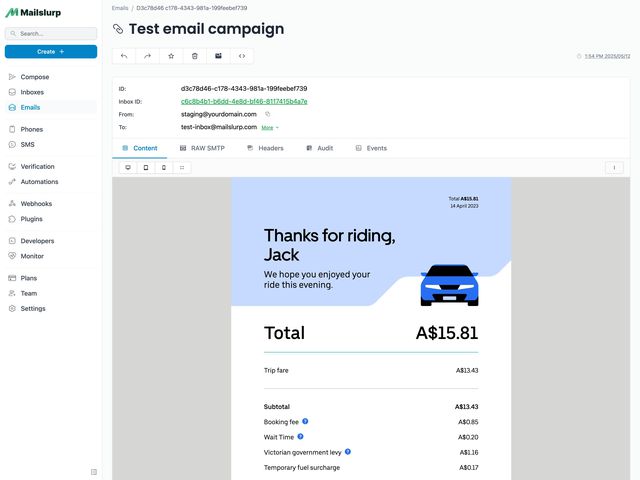Click the reply arrow icon
The width and height of the screenshot is (640, 480).
coord(124,56)
